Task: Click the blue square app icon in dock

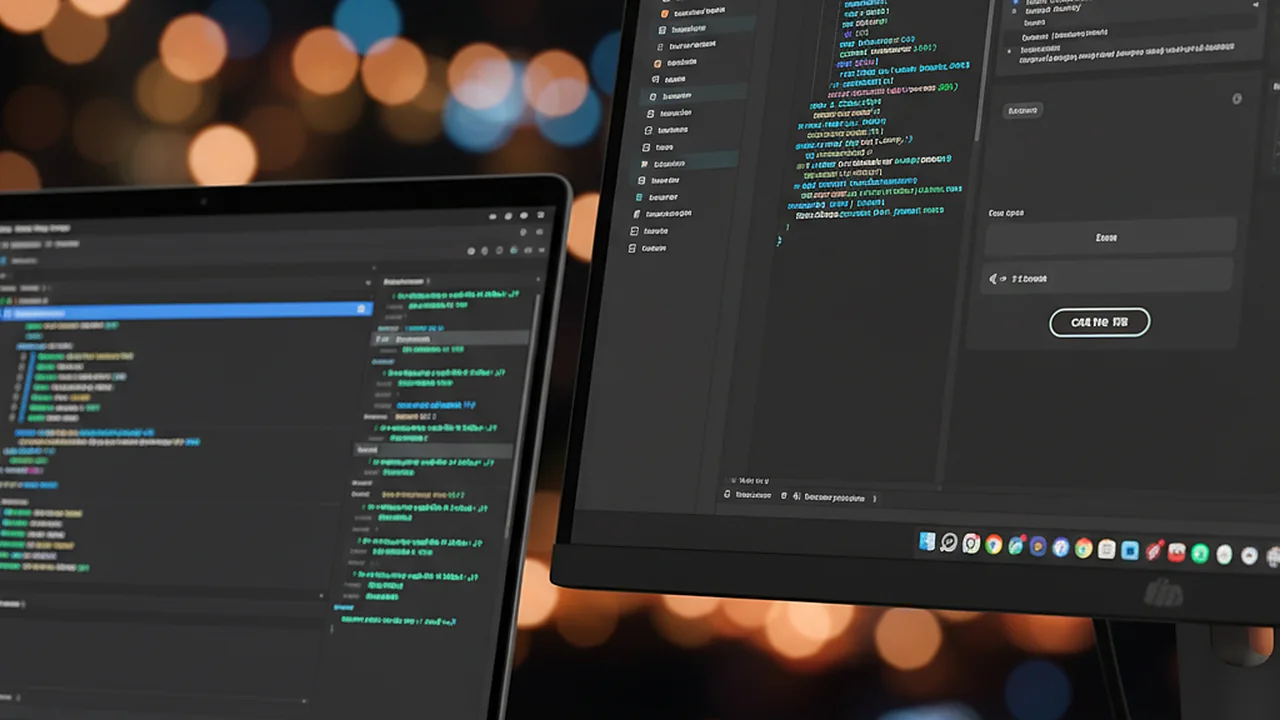Action: tap(1130, 550)
